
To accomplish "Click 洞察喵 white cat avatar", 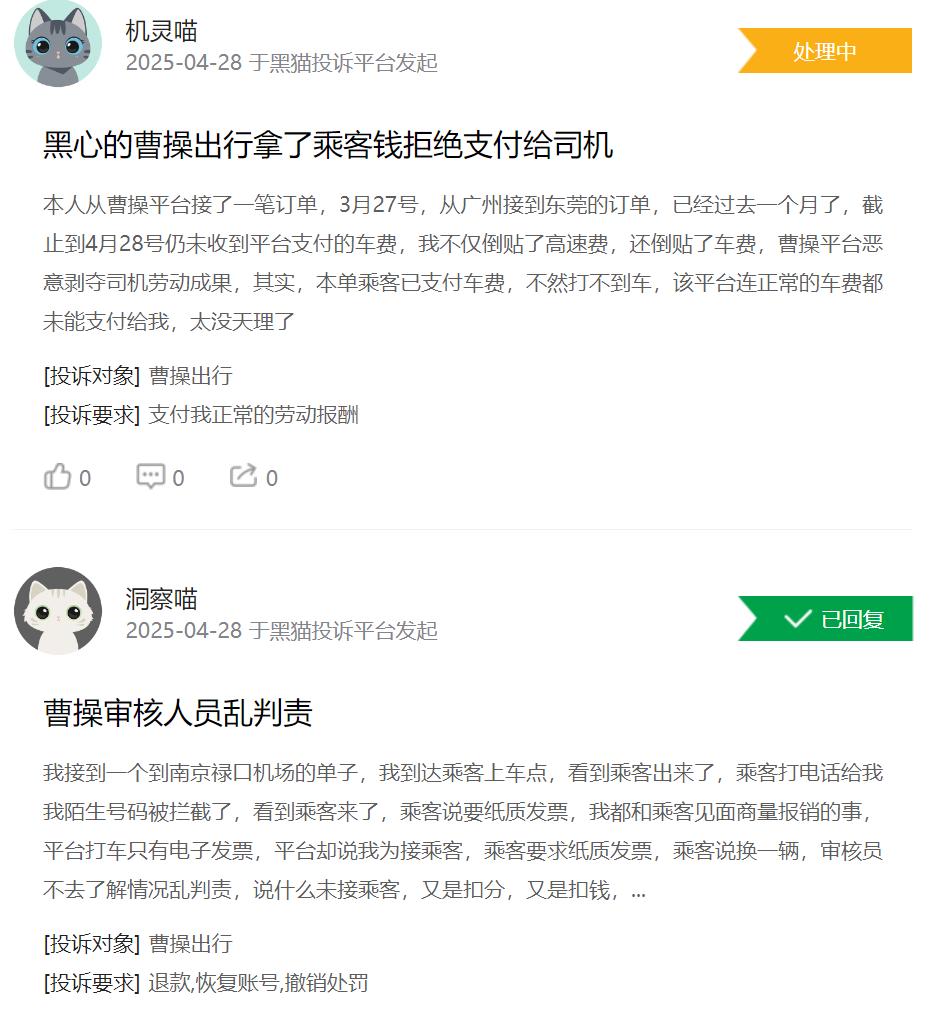I will (x=58, y=611).
